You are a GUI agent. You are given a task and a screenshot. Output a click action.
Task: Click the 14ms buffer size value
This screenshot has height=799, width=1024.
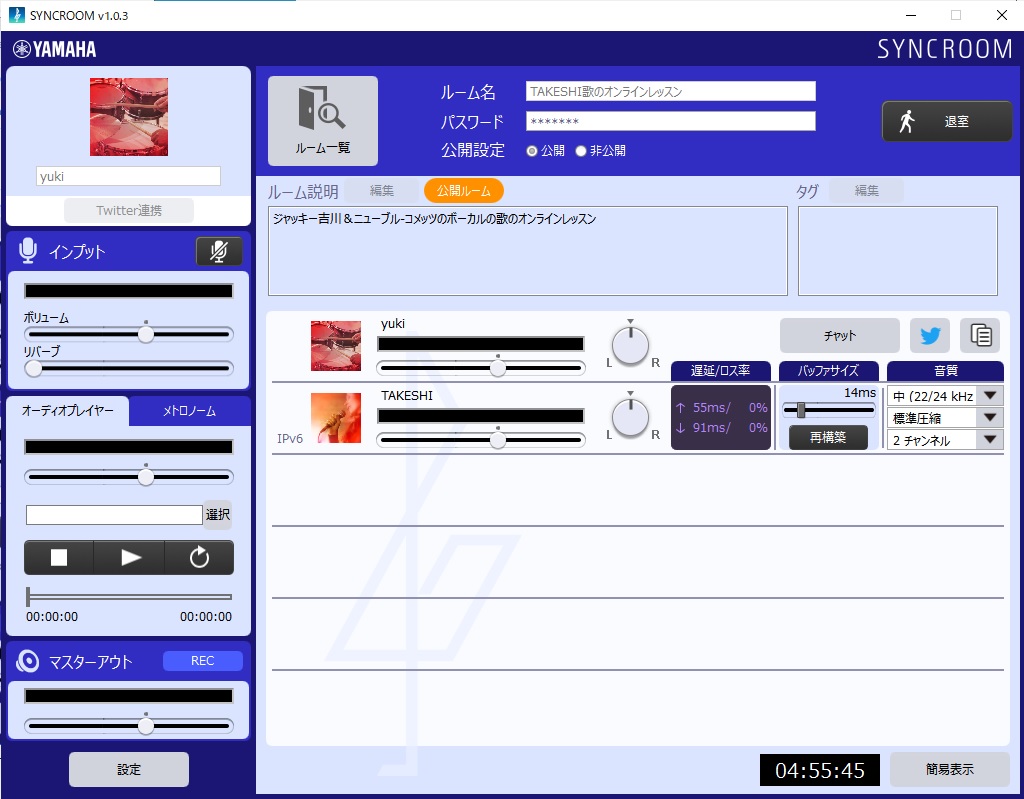click(x=859, y=393)
